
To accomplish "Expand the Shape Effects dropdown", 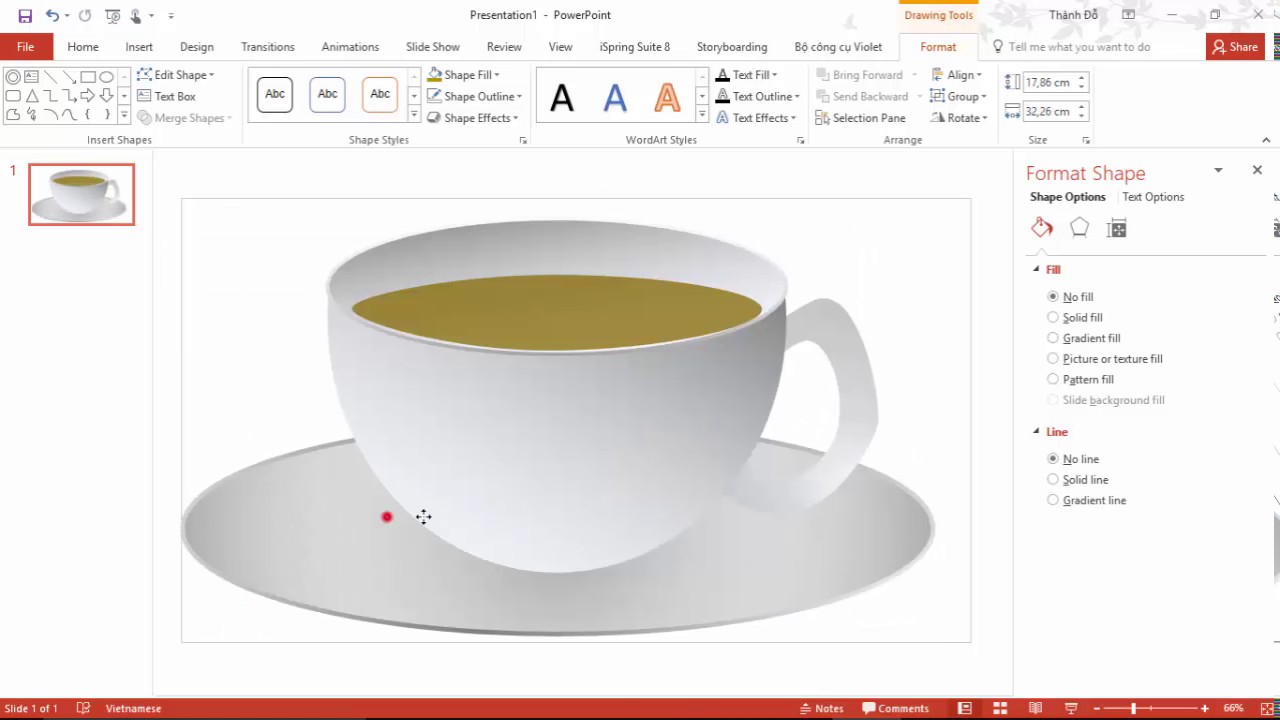I will 472,118.
